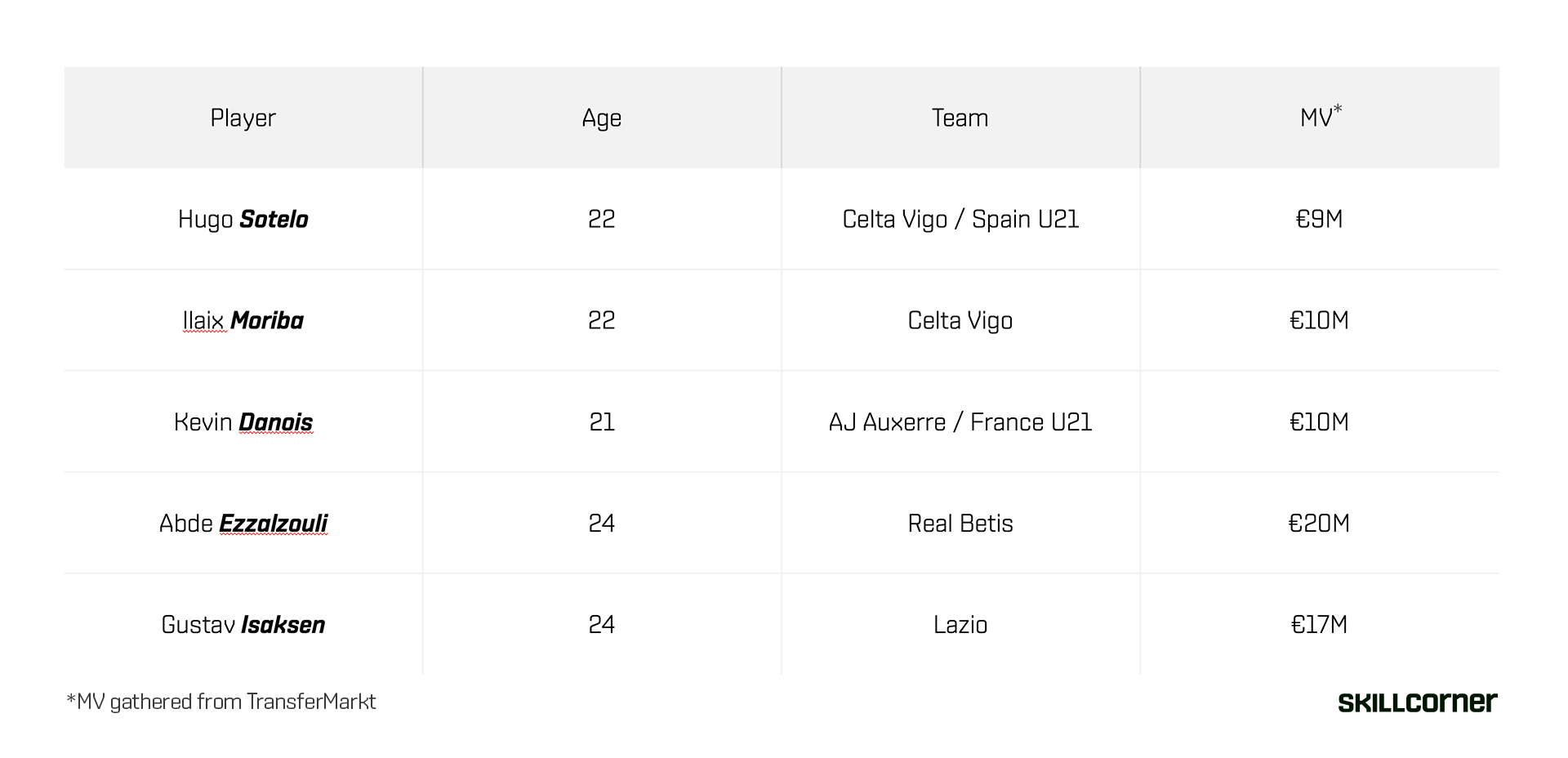Click Ilaix Moriba's Celta Vigo team cell
Screen dimensions: 1568x758
(x=960, y=320)
